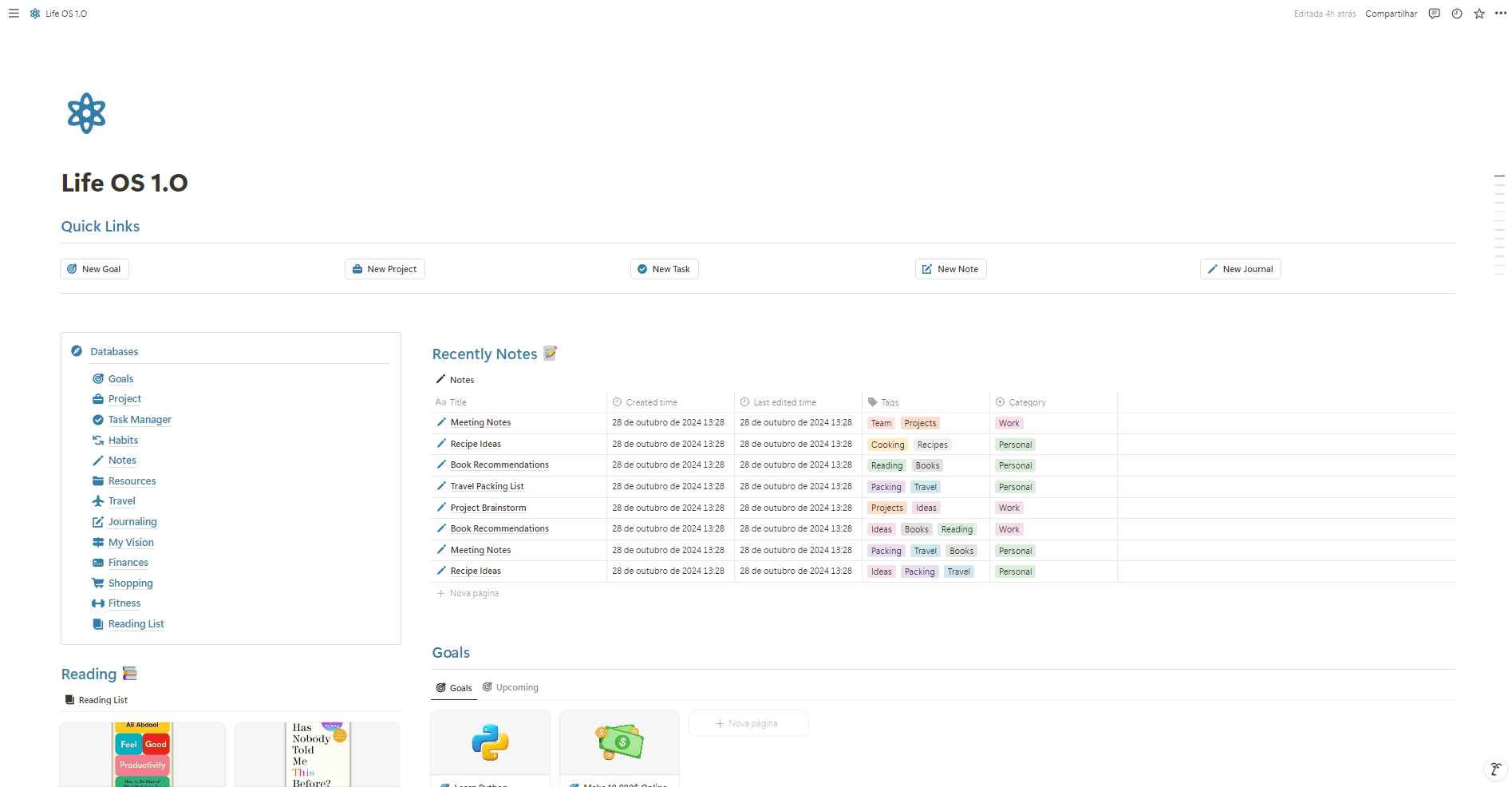Viewport: 1512px width, 787px height.
Task: Click the Goals target icon in Databases
Action: tap(98, 378)
